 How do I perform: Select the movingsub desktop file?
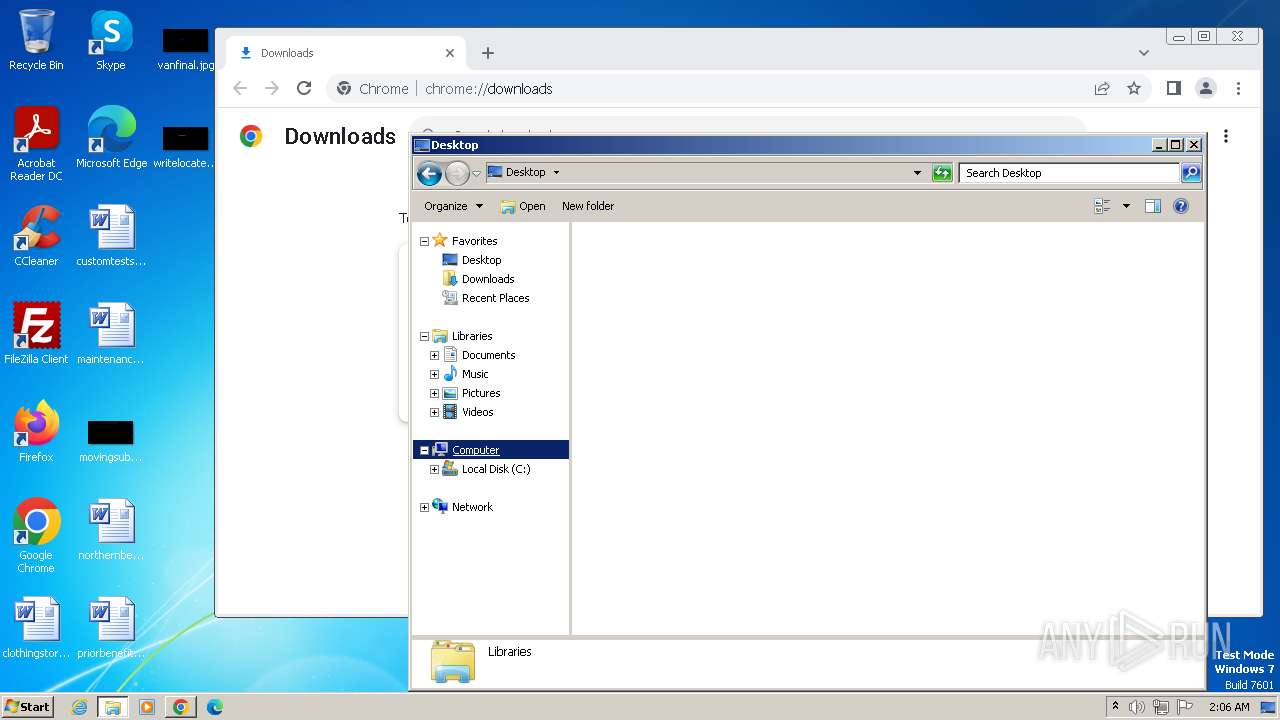coord(111,440)
